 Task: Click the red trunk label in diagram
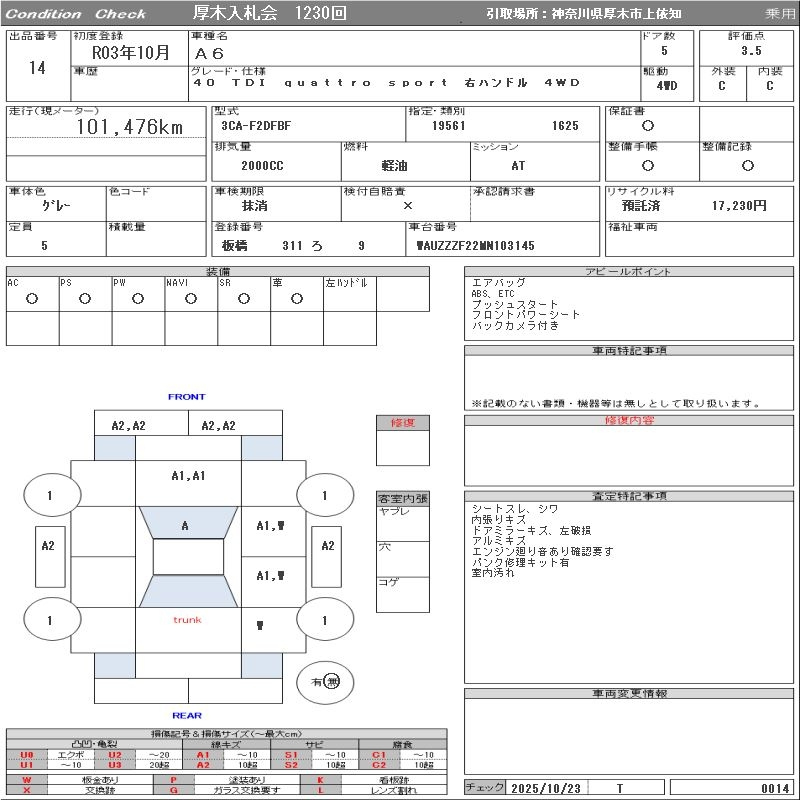pos(187,620)
